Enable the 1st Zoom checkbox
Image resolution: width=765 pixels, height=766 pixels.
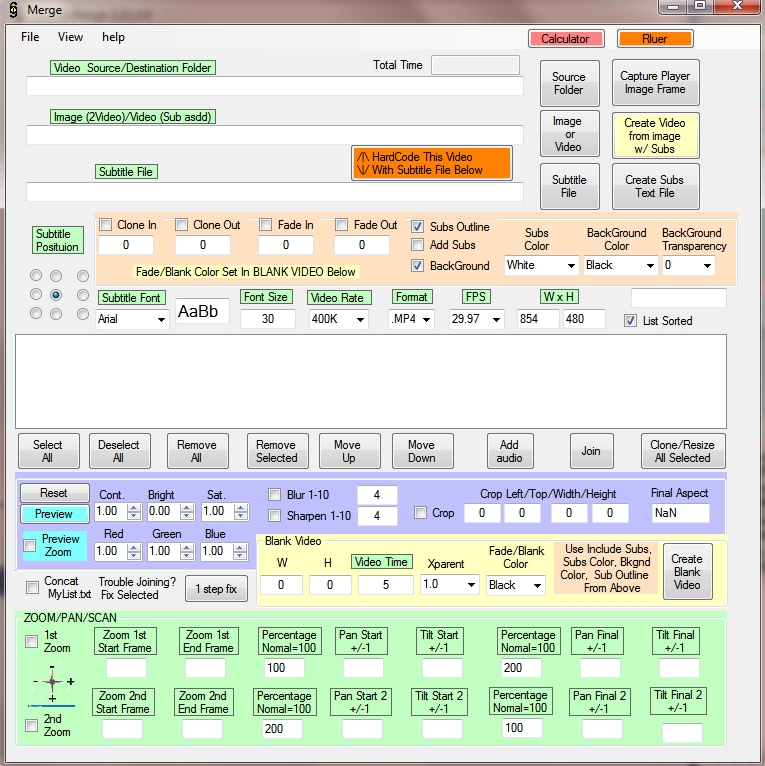click(x=32, y=641)
